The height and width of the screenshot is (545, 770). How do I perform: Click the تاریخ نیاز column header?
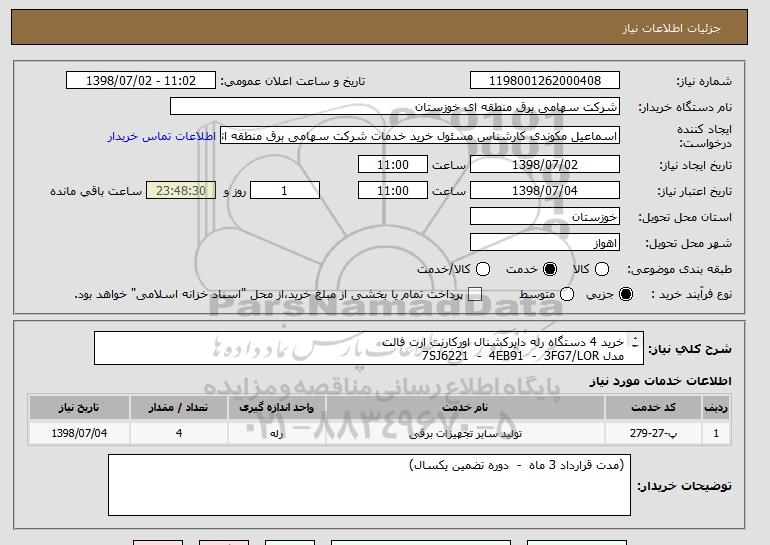[x=79, y=408]
